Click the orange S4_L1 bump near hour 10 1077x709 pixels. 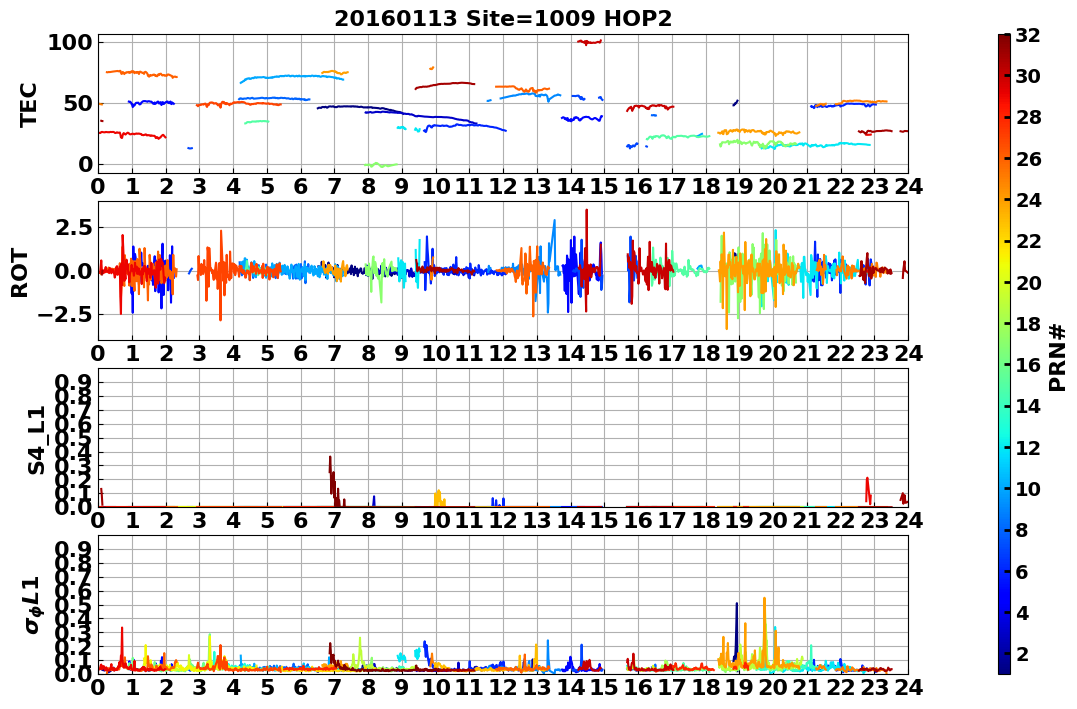point(439,498)
